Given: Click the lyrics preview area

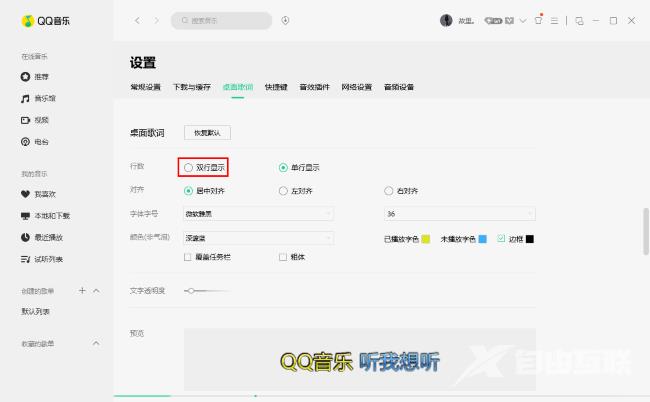Looking at the screenshot, I should pyautogui.click(x=360, y=359).
